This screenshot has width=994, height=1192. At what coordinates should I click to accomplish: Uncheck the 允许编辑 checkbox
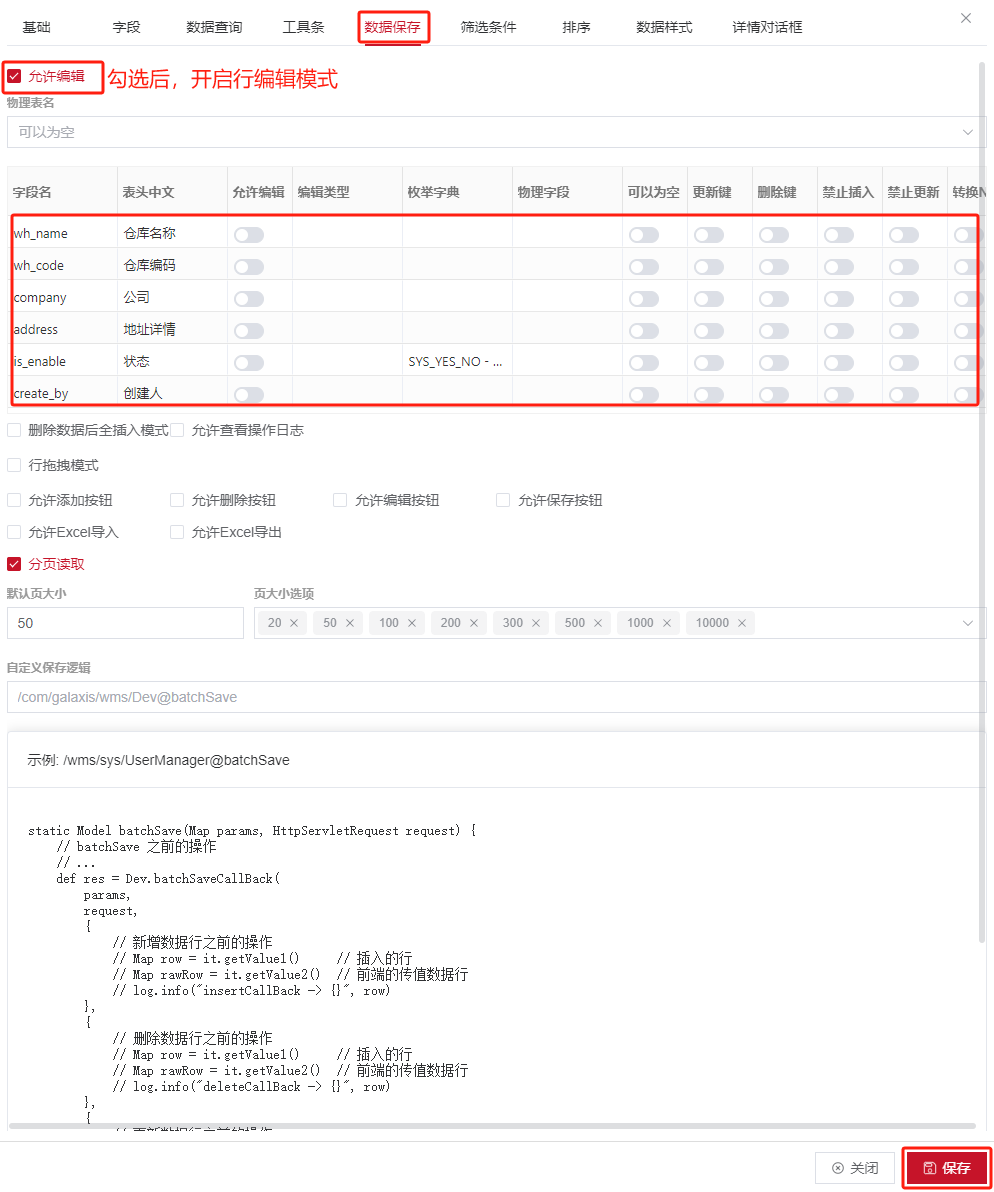click(14, 76)
